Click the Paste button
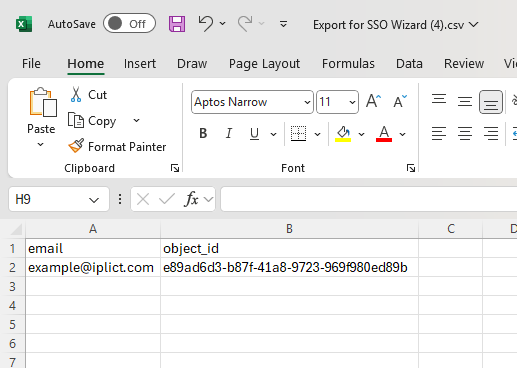Screen dimensions: 517x368 pos(41,111)
